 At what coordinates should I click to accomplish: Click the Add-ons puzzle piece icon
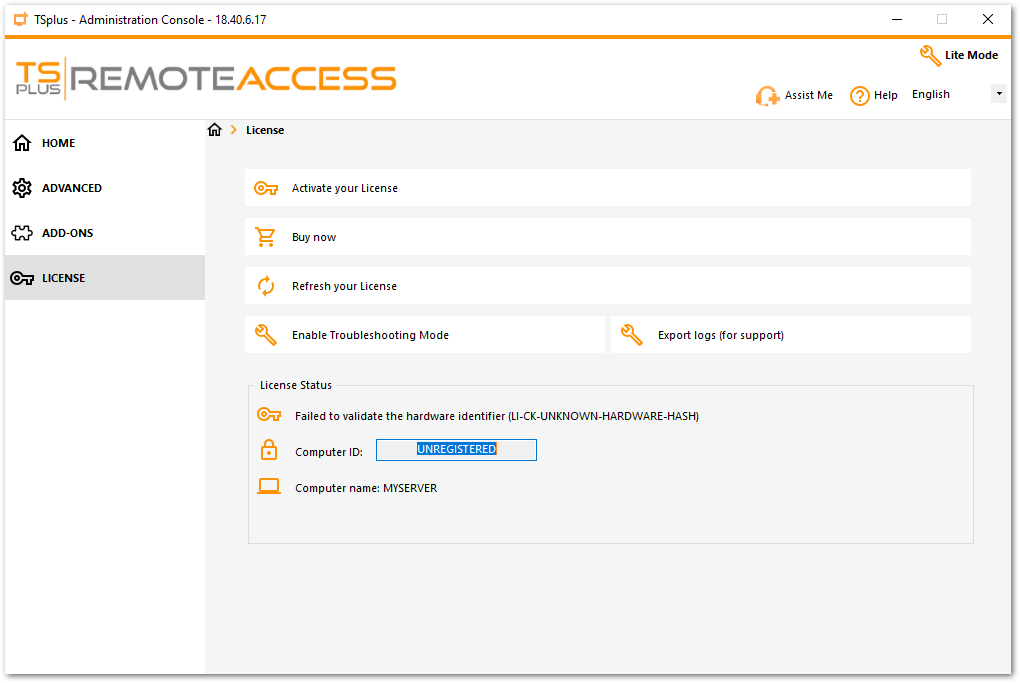pos(21,233)
